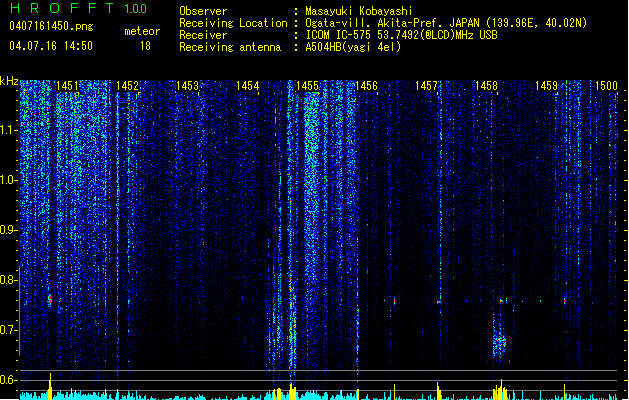The width and height of the screenshot is (629, 400).
Task: Click the meteor count value 18
Action: coord(145,46)
